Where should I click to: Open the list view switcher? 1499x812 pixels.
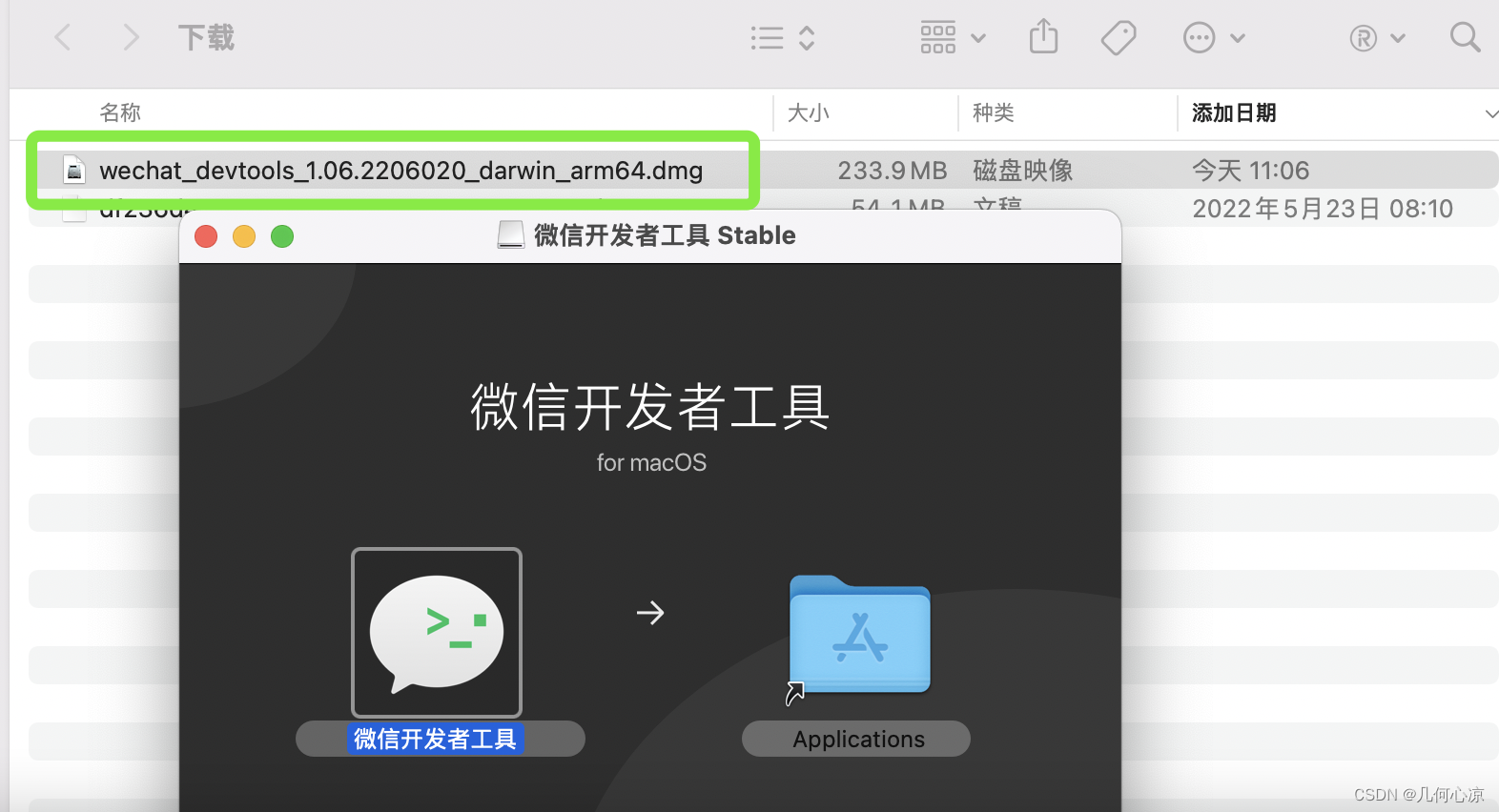(783, 38)
